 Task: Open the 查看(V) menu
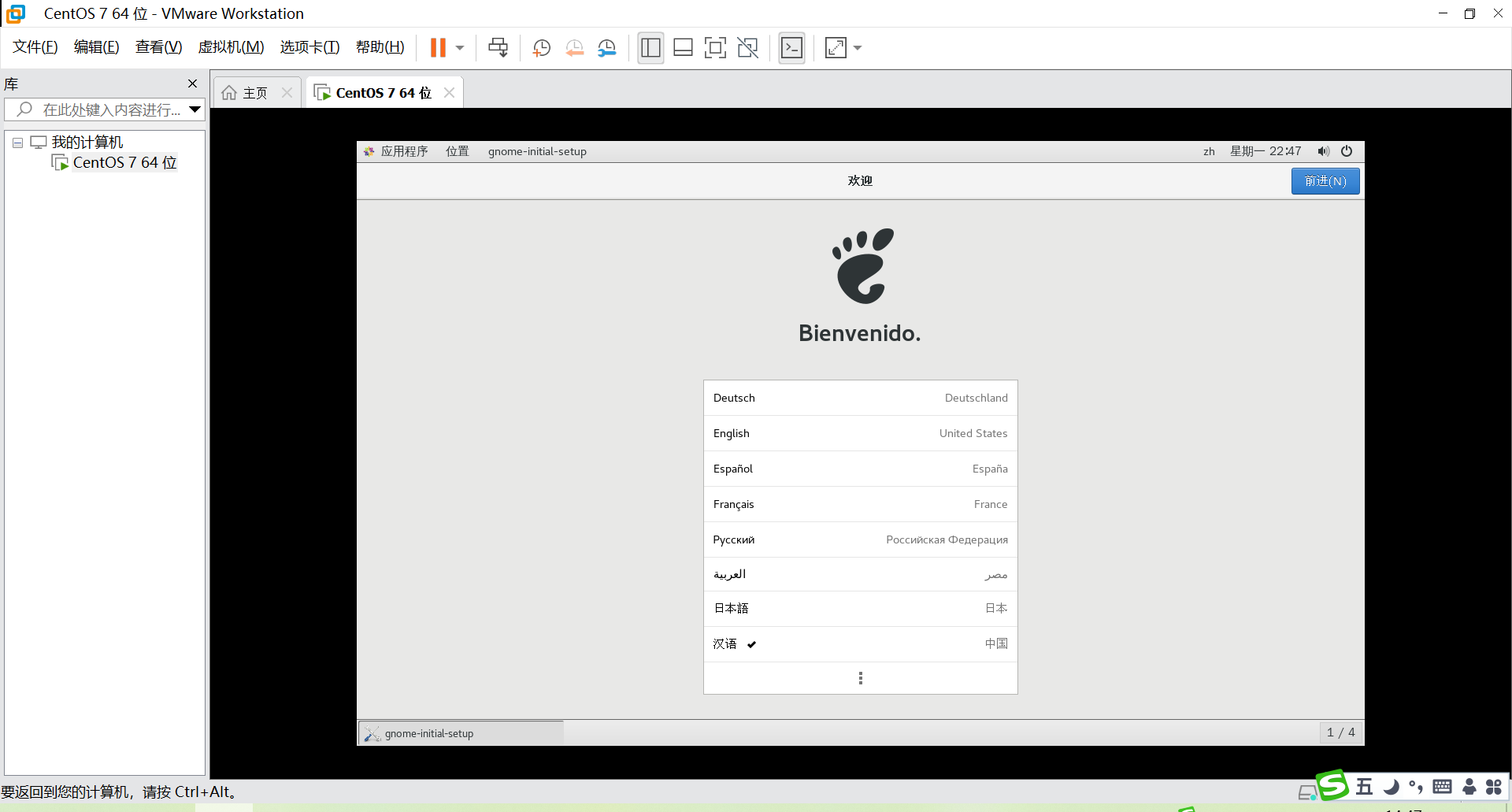pos(159,47)
